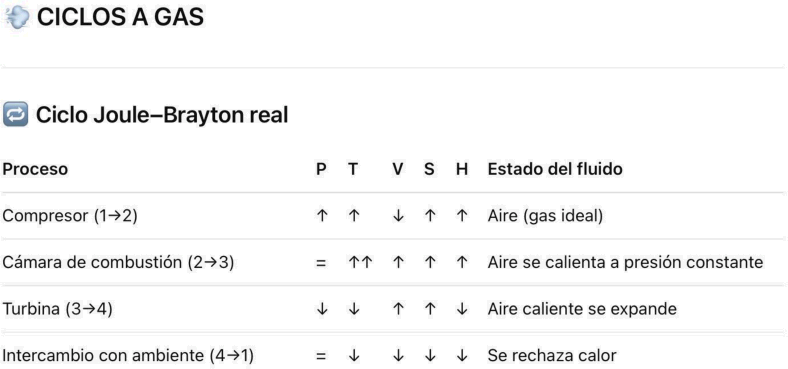Click the Proceso column header

[35, 169]
